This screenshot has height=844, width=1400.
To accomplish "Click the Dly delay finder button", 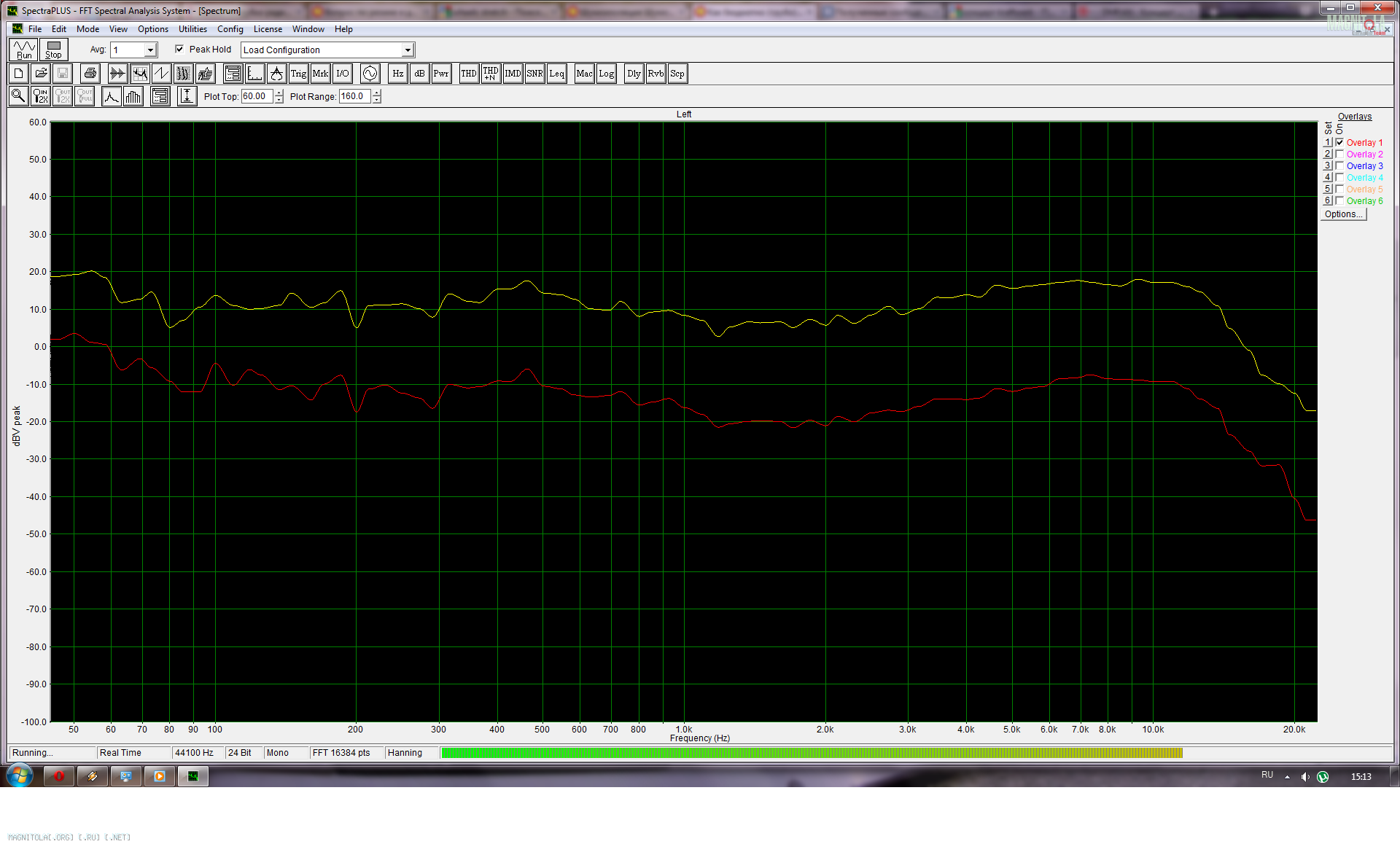I will click(634, 74).
